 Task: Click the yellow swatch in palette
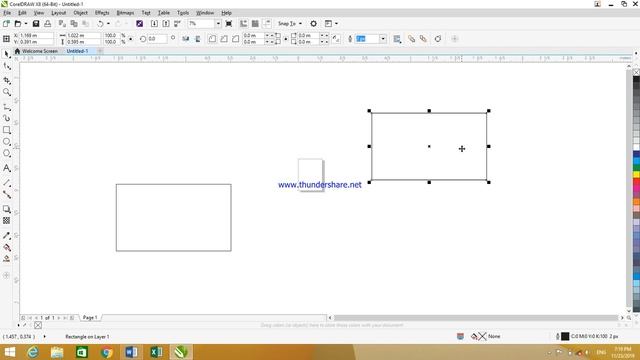[x=636, y=175]
